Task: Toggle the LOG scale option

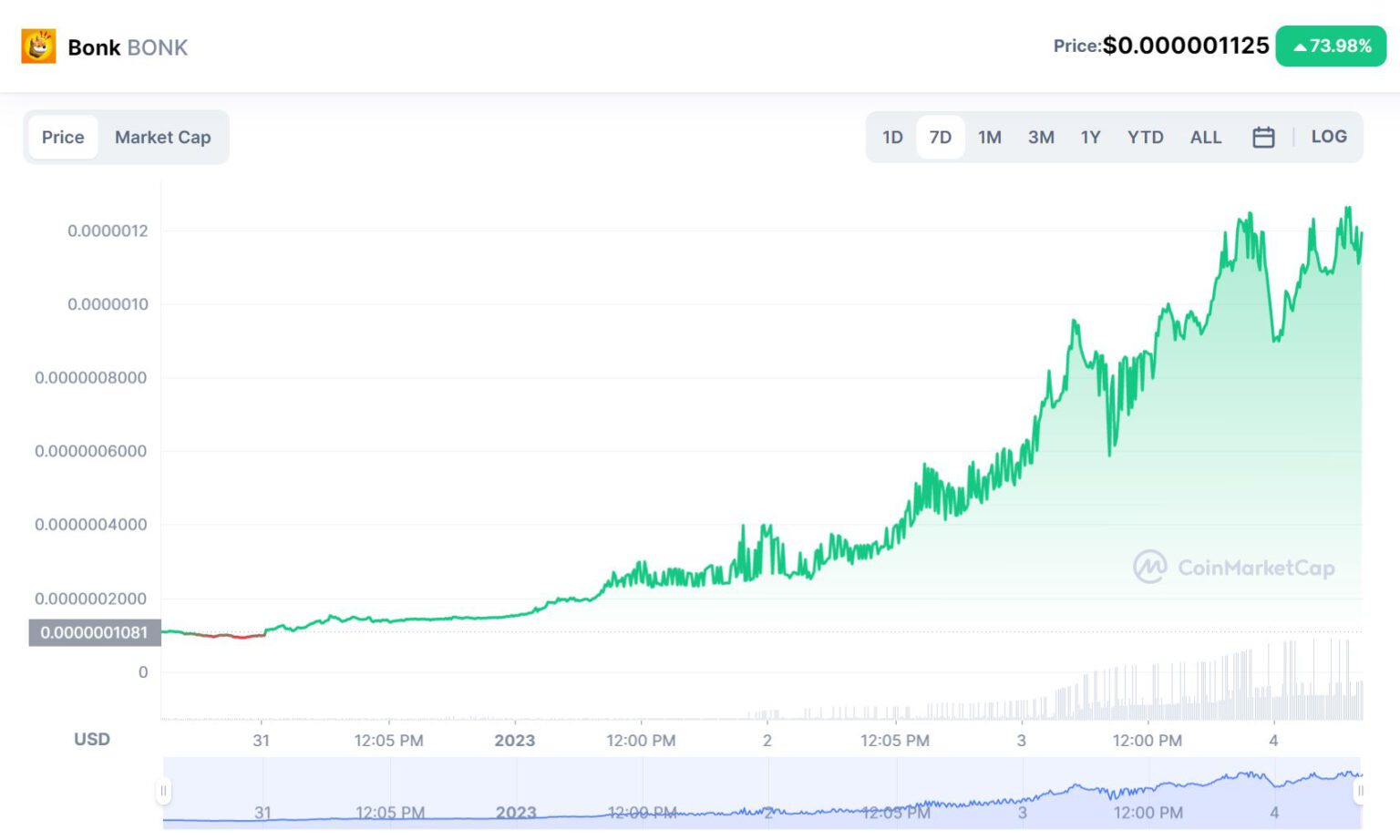Action: pyautogui.click(x=1328, y=137)
